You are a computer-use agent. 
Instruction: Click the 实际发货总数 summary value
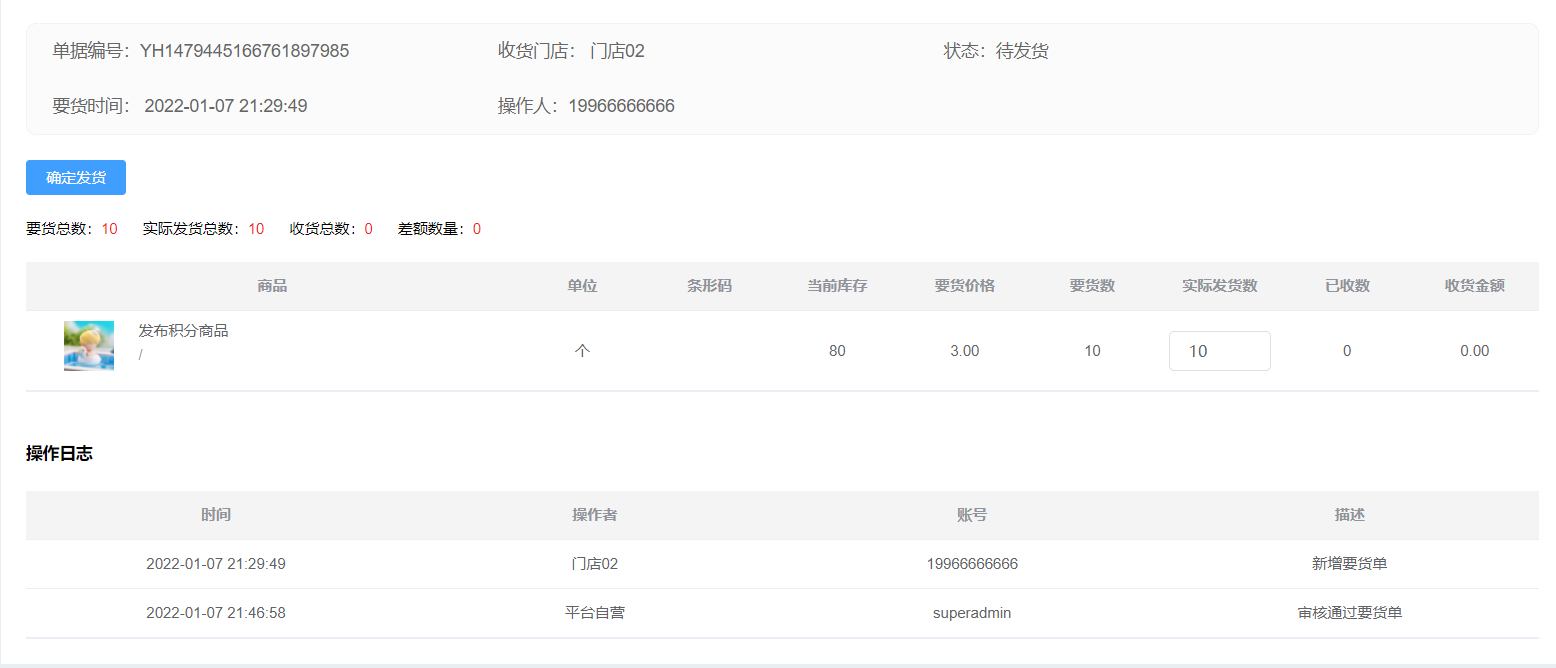(256, 229)
